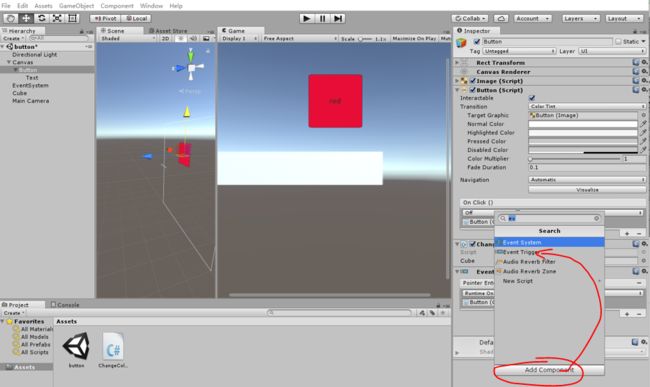The width and height of the screenshot is (650, 387).
Task: Toggle scene lighting icon in Scene toolbar
Action: click(x=180, y=38)
